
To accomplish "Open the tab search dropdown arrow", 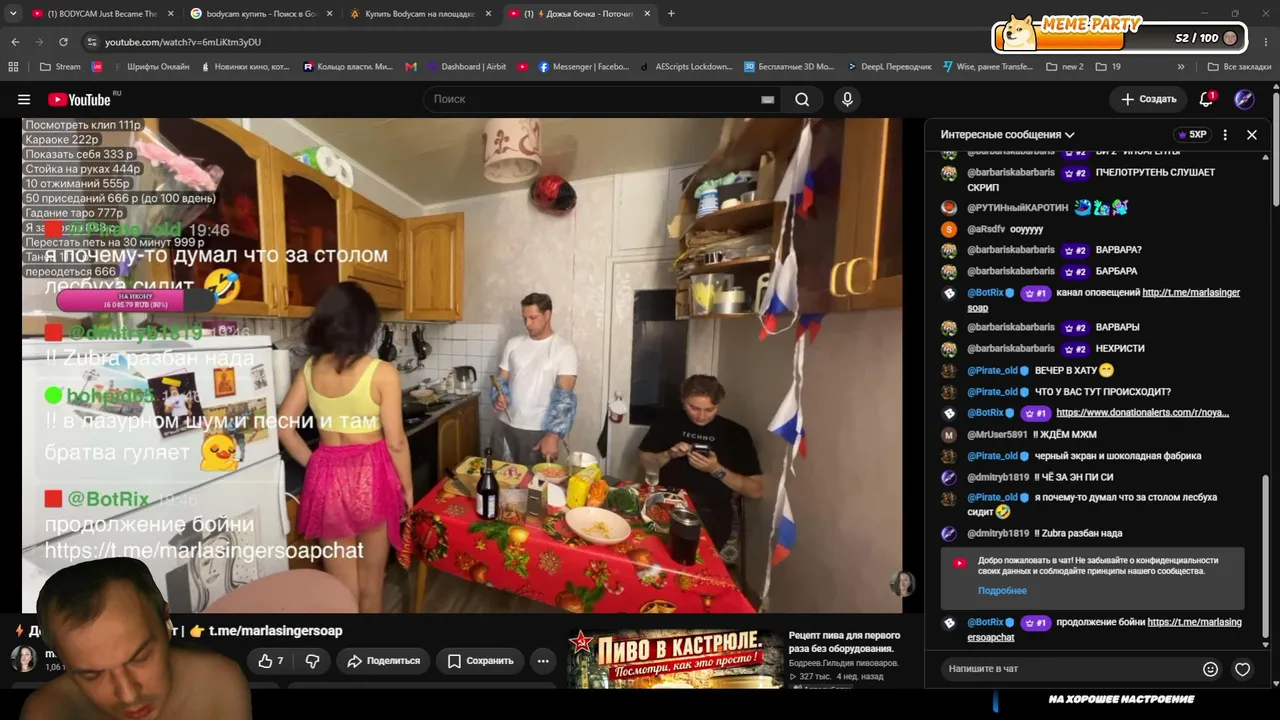I will tap(13, 14).
